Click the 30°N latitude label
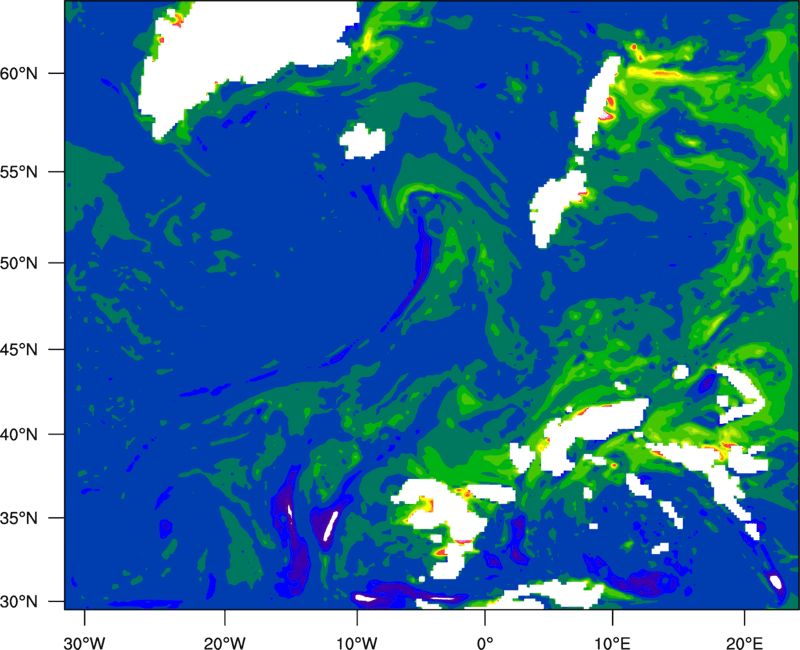This screenshot has height=650, width=800. (x=19, y=602)
